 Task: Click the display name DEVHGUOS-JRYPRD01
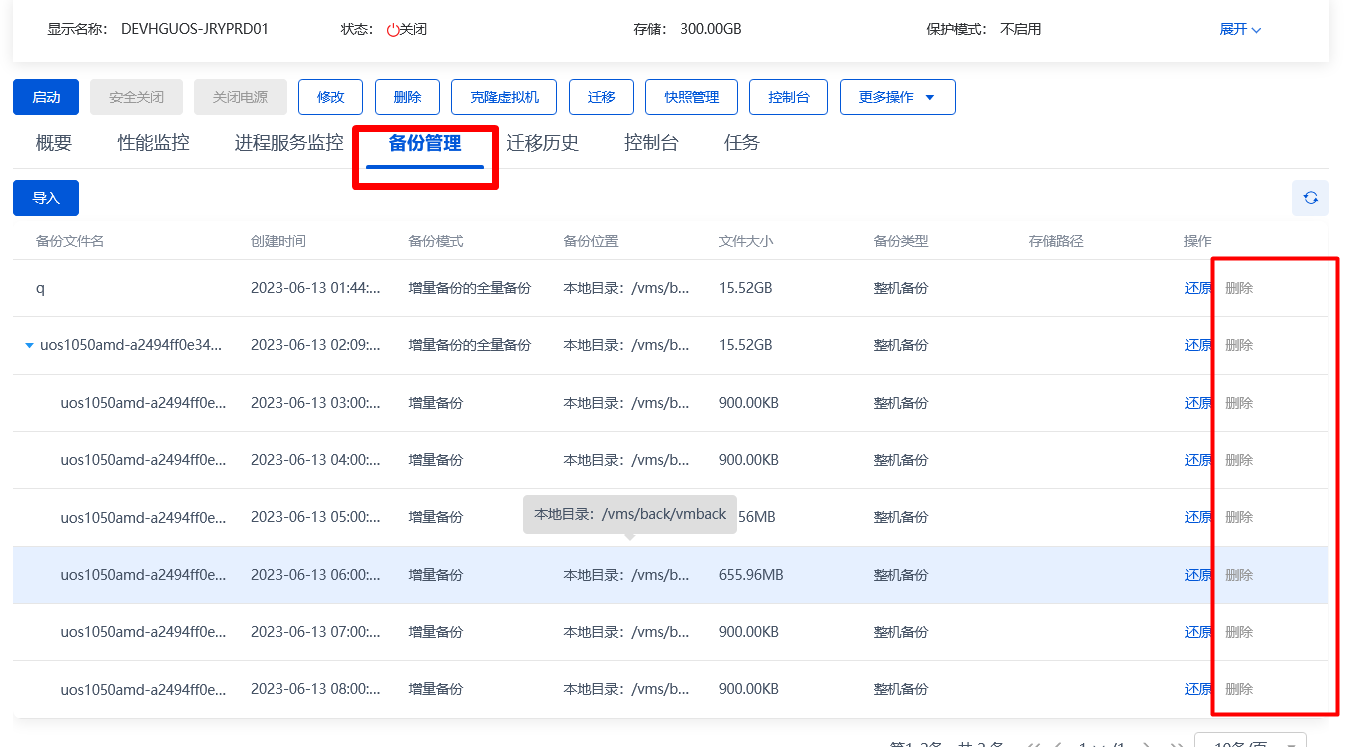[195, 29]
